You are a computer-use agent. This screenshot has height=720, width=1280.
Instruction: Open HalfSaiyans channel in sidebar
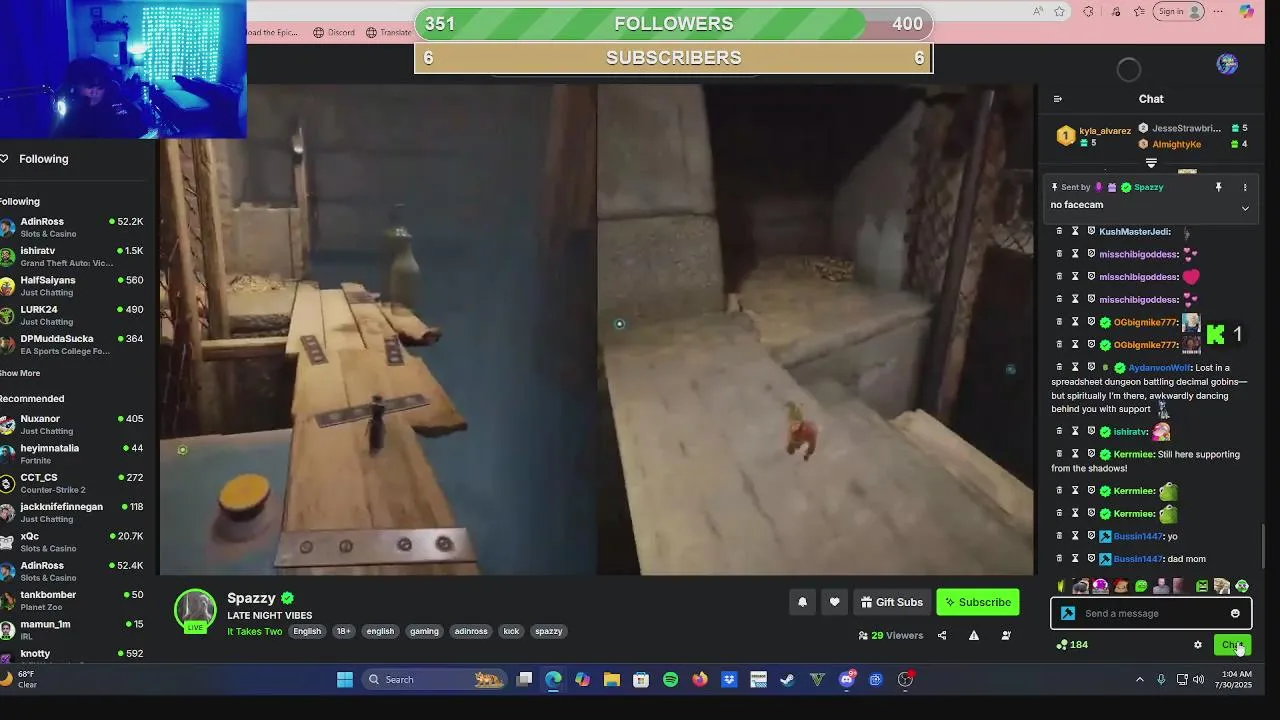click(x=72, y=286)
